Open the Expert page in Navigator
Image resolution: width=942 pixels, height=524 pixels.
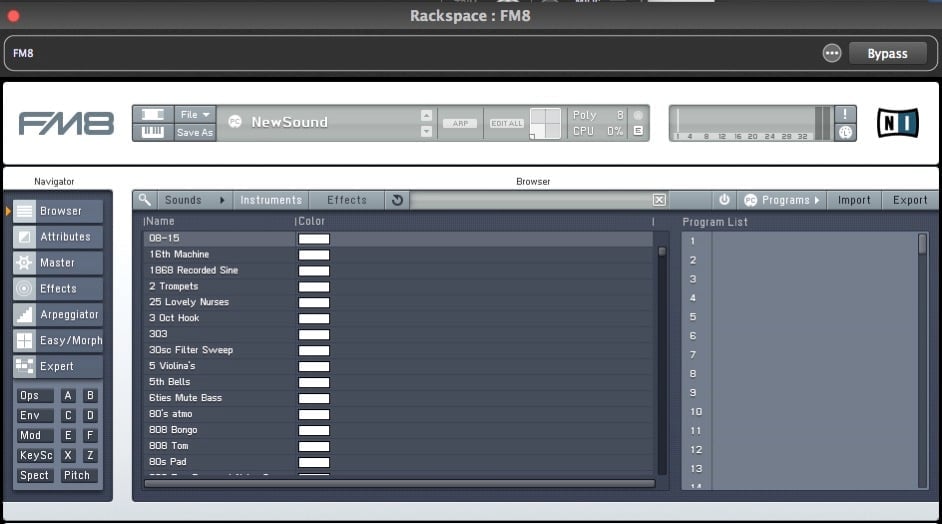[x=58, y=366]
